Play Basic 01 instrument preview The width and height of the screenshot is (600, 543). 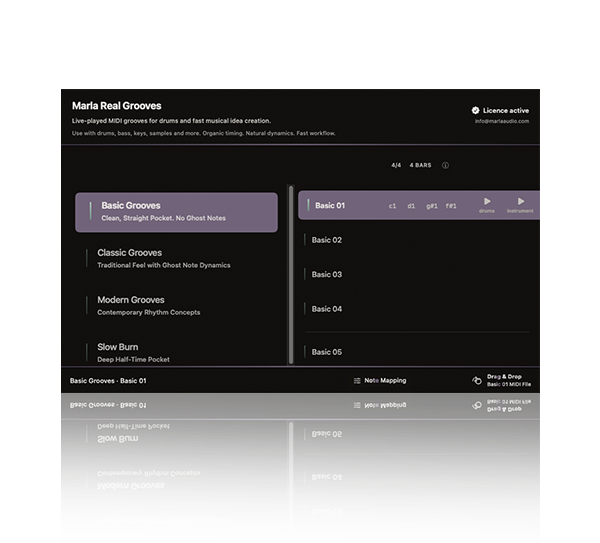[x=521, y=201]
